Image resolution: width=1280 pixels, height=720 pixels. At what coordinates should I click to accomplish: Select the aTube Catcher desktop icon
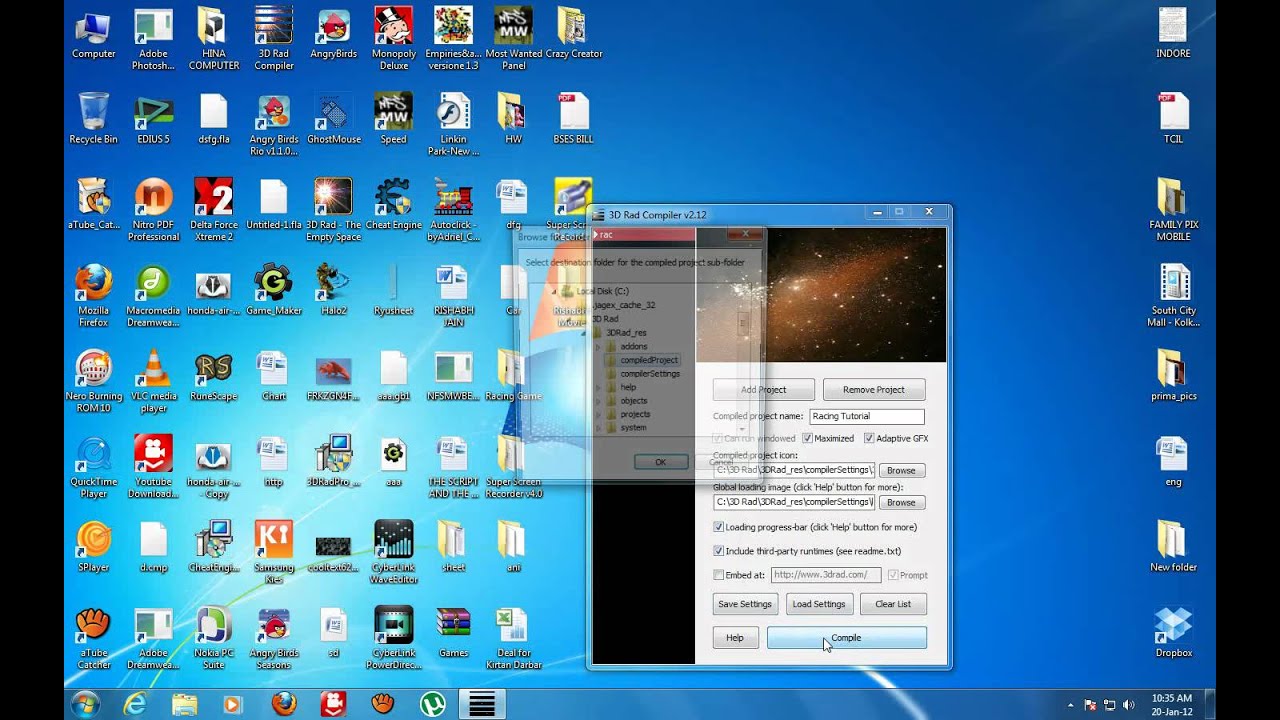tap(94, 639)
